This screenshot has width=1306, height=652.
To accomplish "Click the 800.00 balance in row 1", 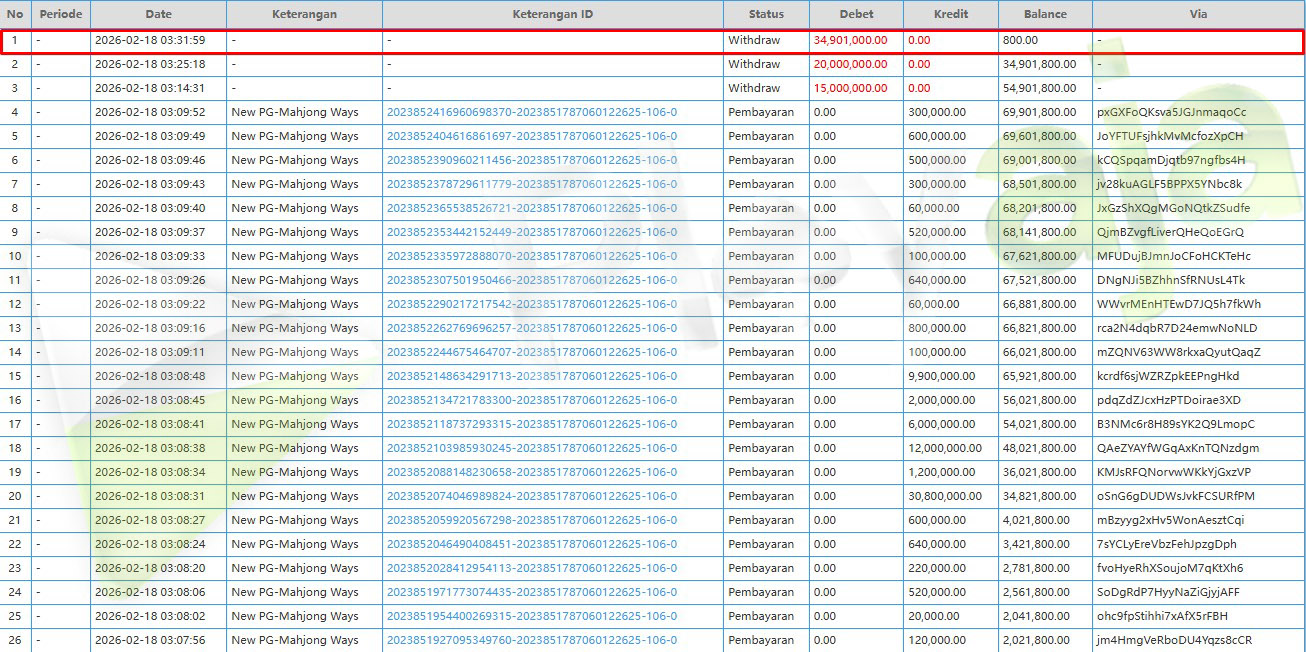I will (x=1020, y=40).
